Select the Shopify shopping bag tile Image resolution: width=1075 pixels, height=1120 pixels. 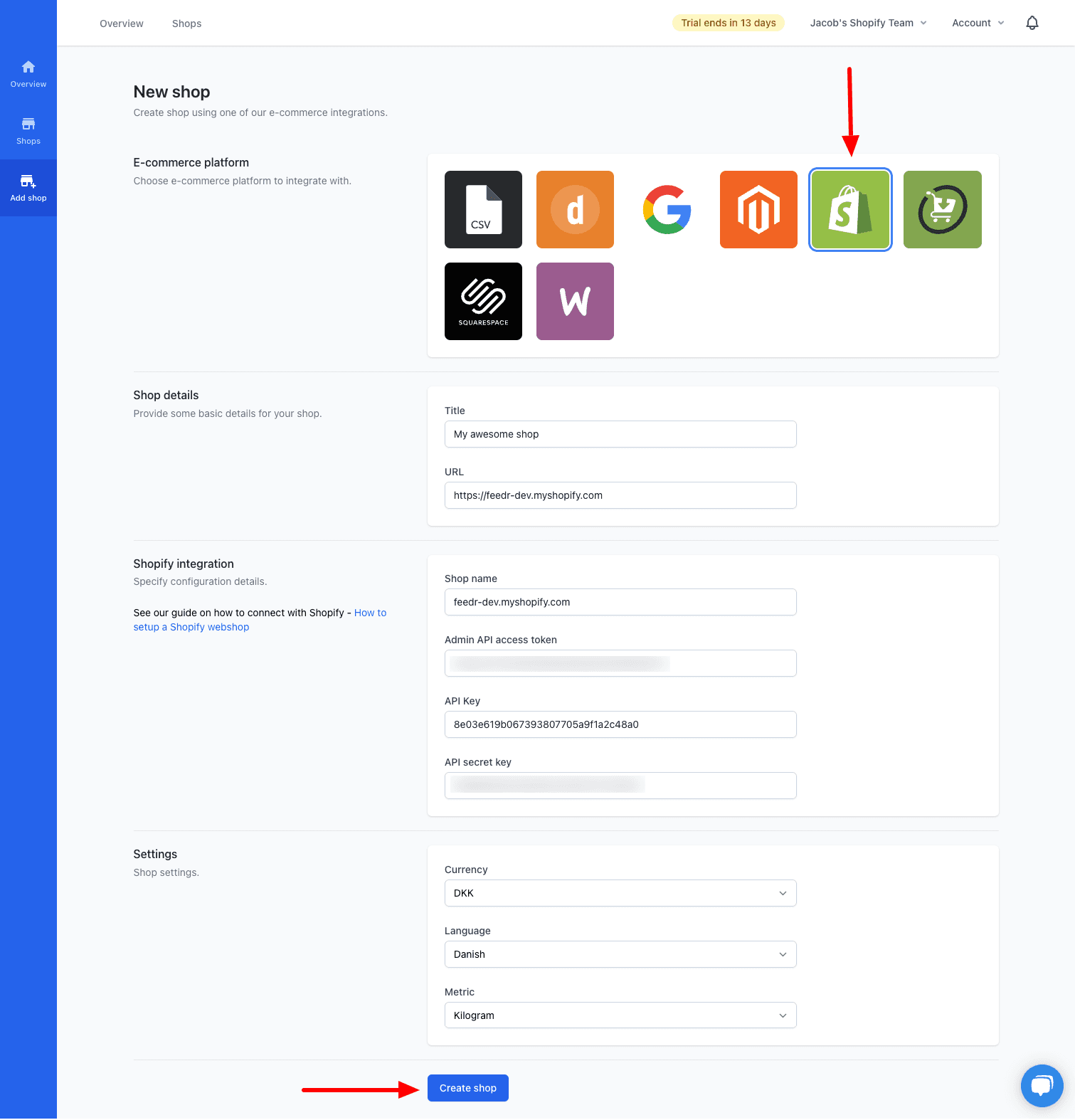click(850, 209)
